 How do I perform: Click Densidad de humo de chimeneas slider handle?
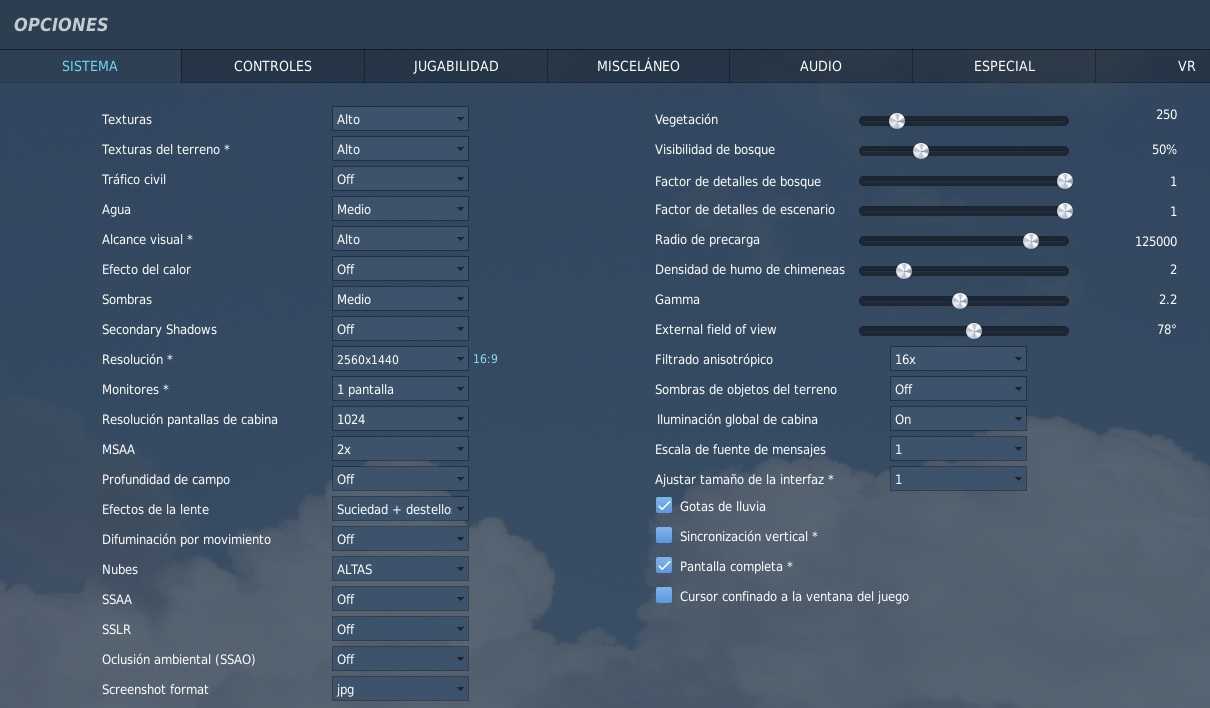pyautogui.click(x=904, y=271)
